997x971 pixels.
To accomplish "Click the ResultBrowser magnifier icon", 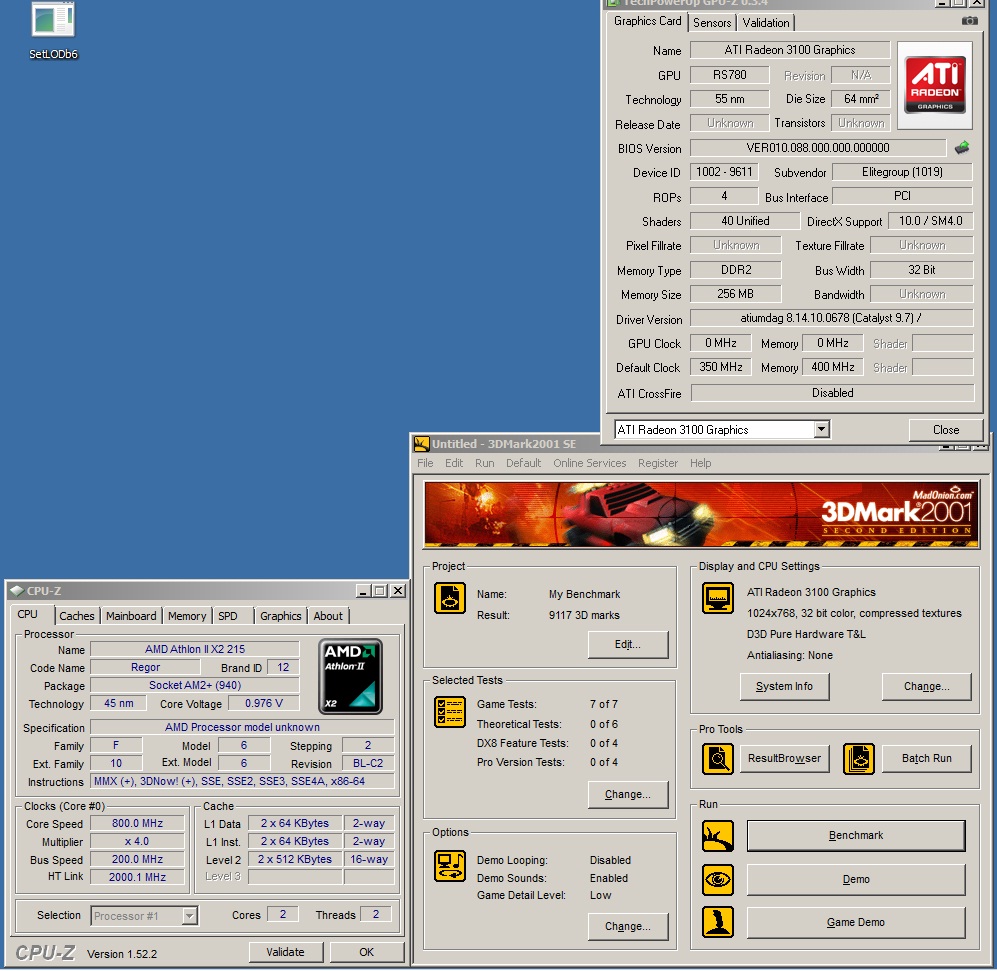I will pos(718,759).
